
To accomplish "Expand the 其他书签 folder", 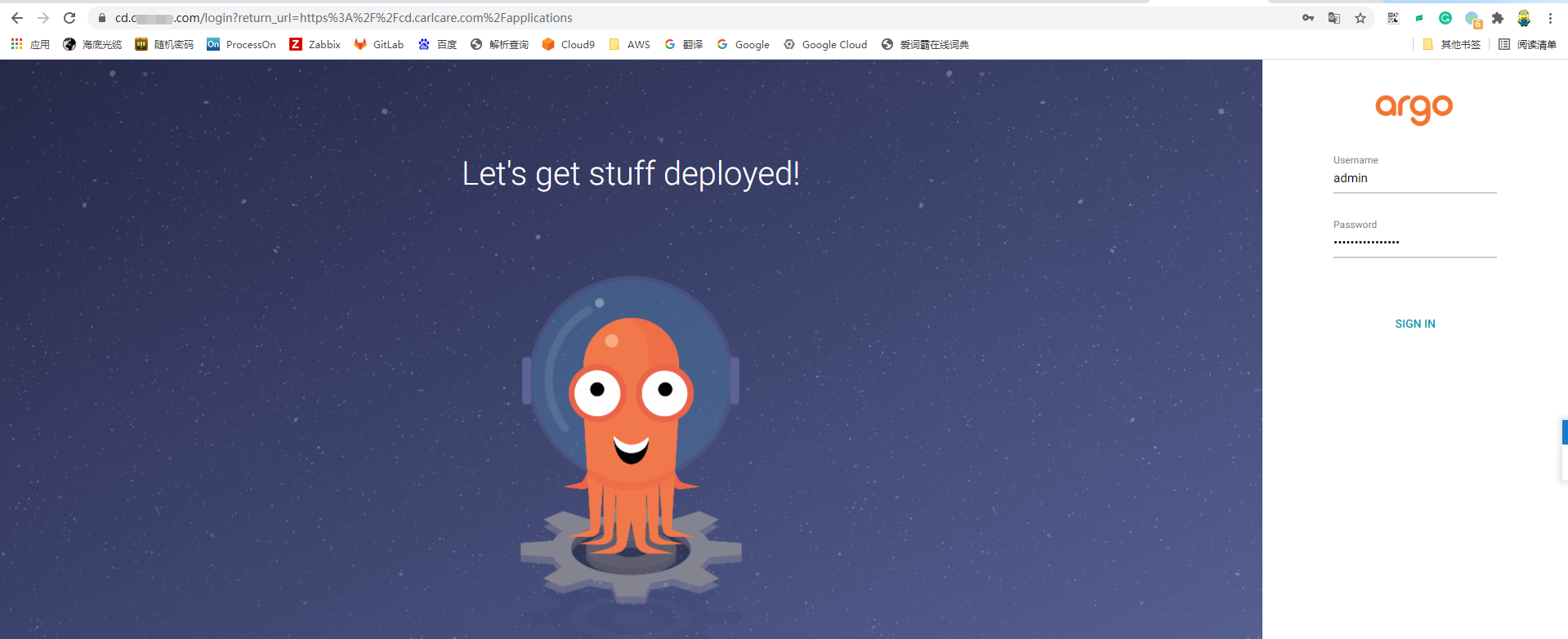I will click(x=1451, y=44).
